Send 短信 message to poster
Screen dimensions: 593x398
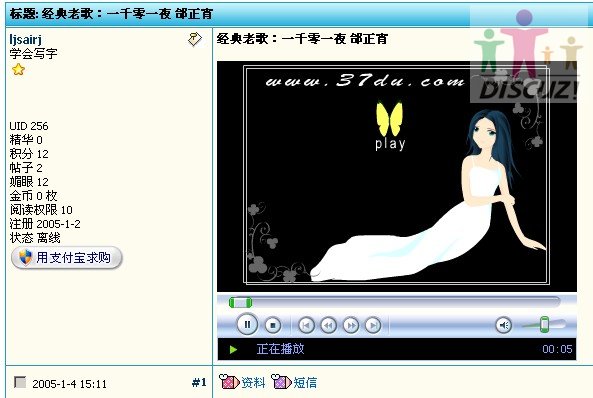click(x=305, y=382)
